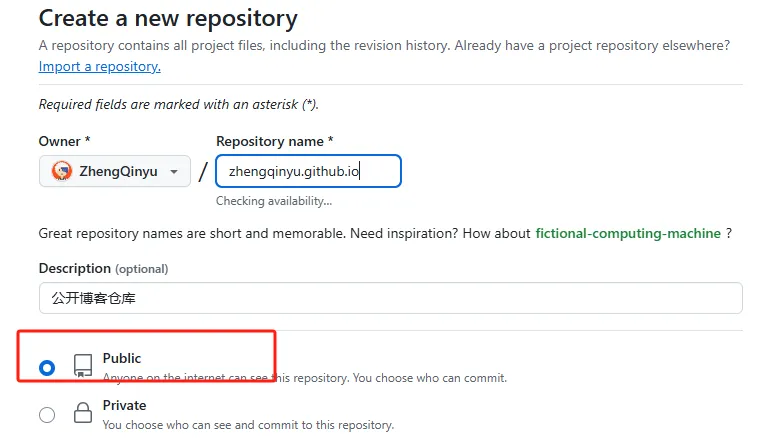Screen dimensions: 779x439
Task: Click the slash separator between owner and name
Action: (203, 172)
